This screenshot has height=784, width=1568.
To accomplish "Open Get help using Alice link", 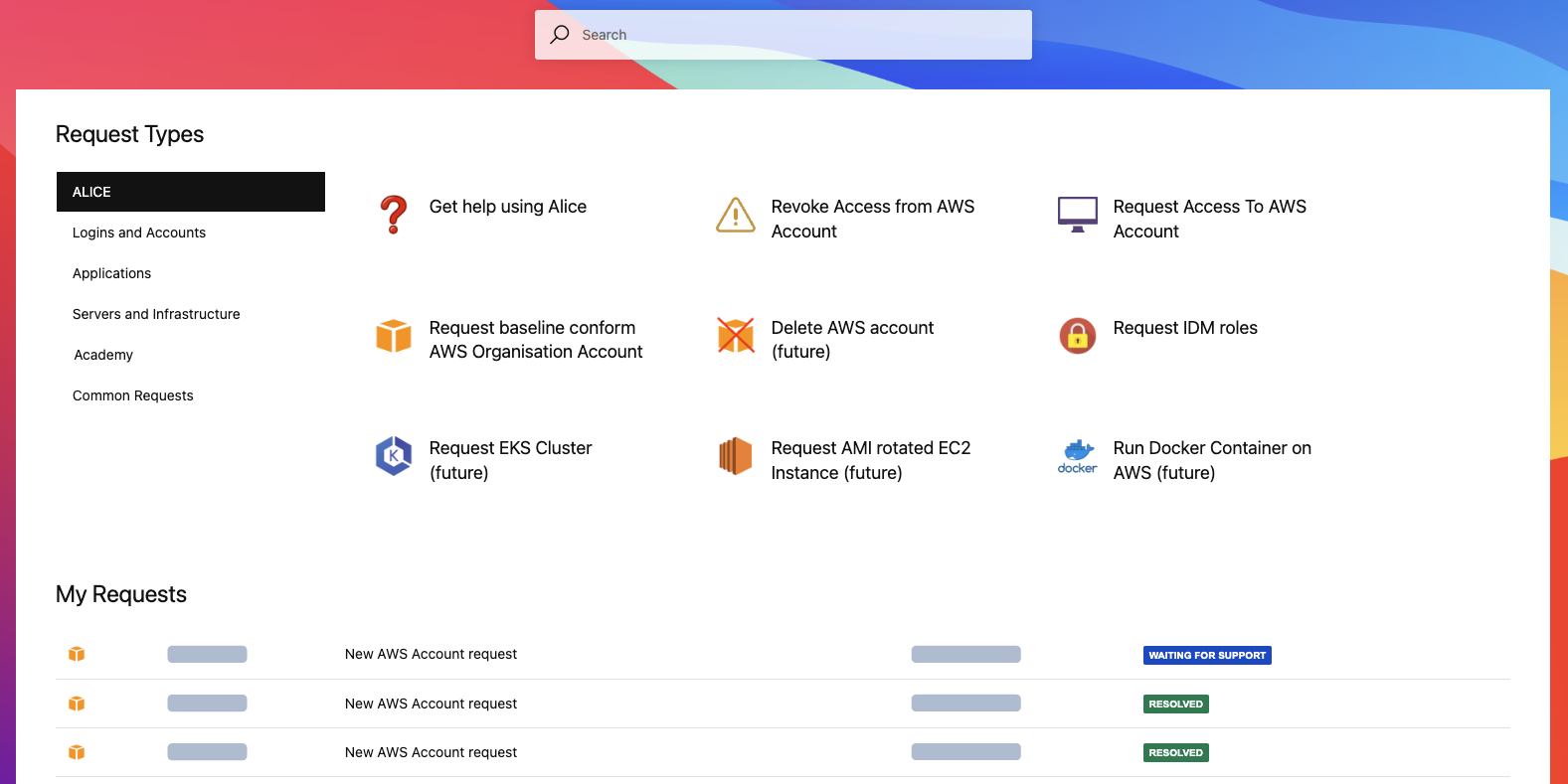I will point(508,207).
